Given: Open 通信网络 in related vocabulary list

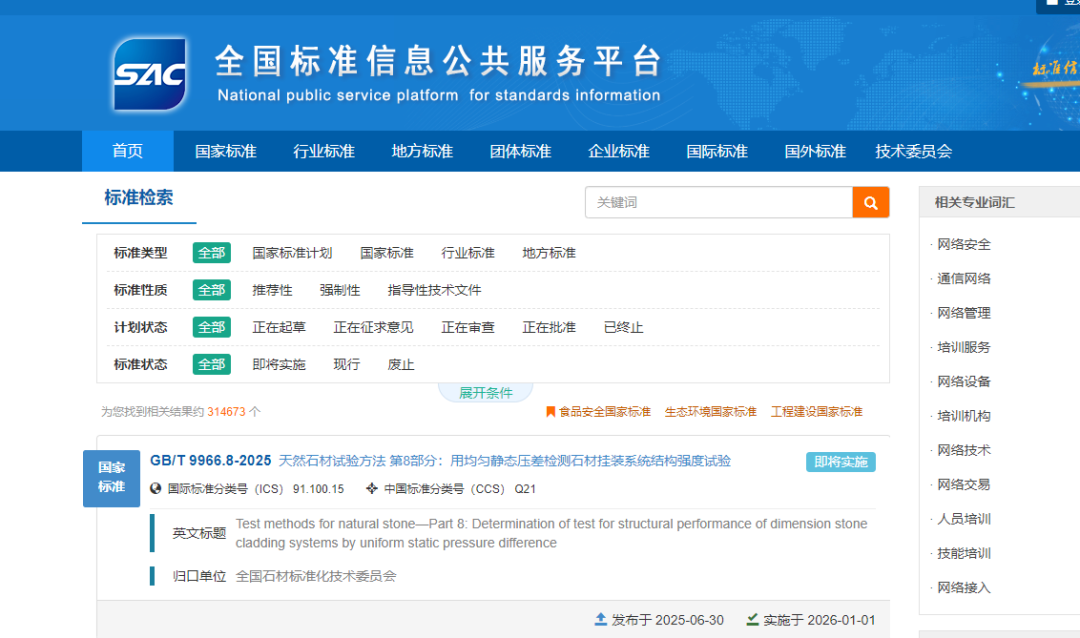Looking at the screenshot, I should pos(964,279).
